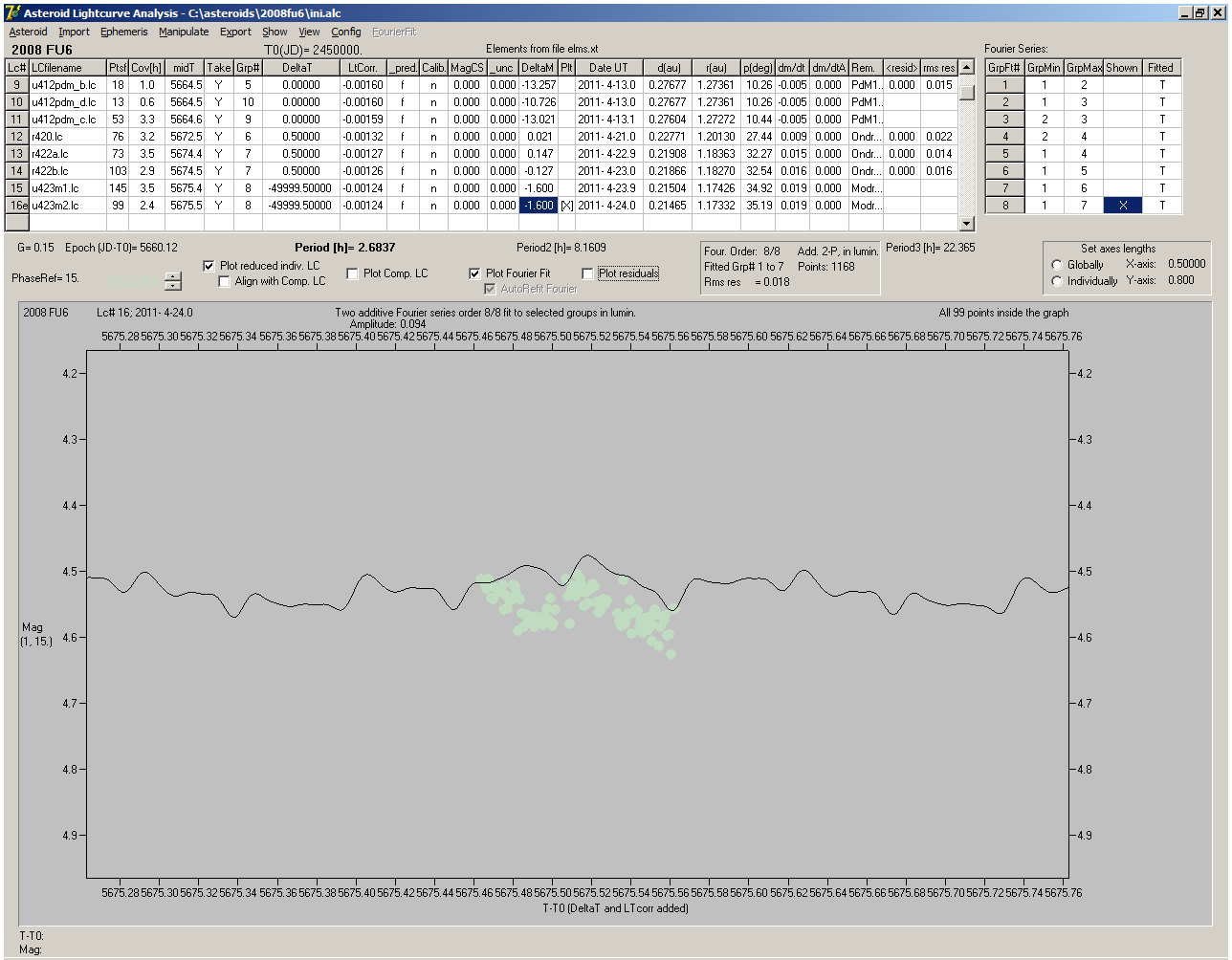
Task: Open the Ephemeris menu
Action: point(123,32)
